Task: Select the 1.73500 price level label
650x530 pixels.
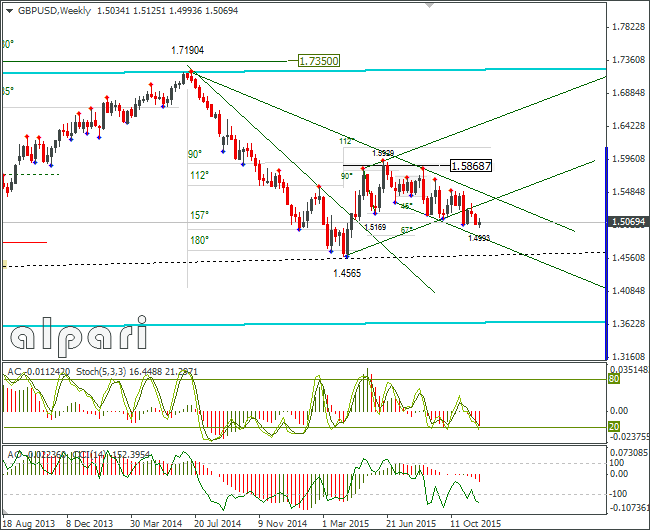Action: [x=318, y=61]
